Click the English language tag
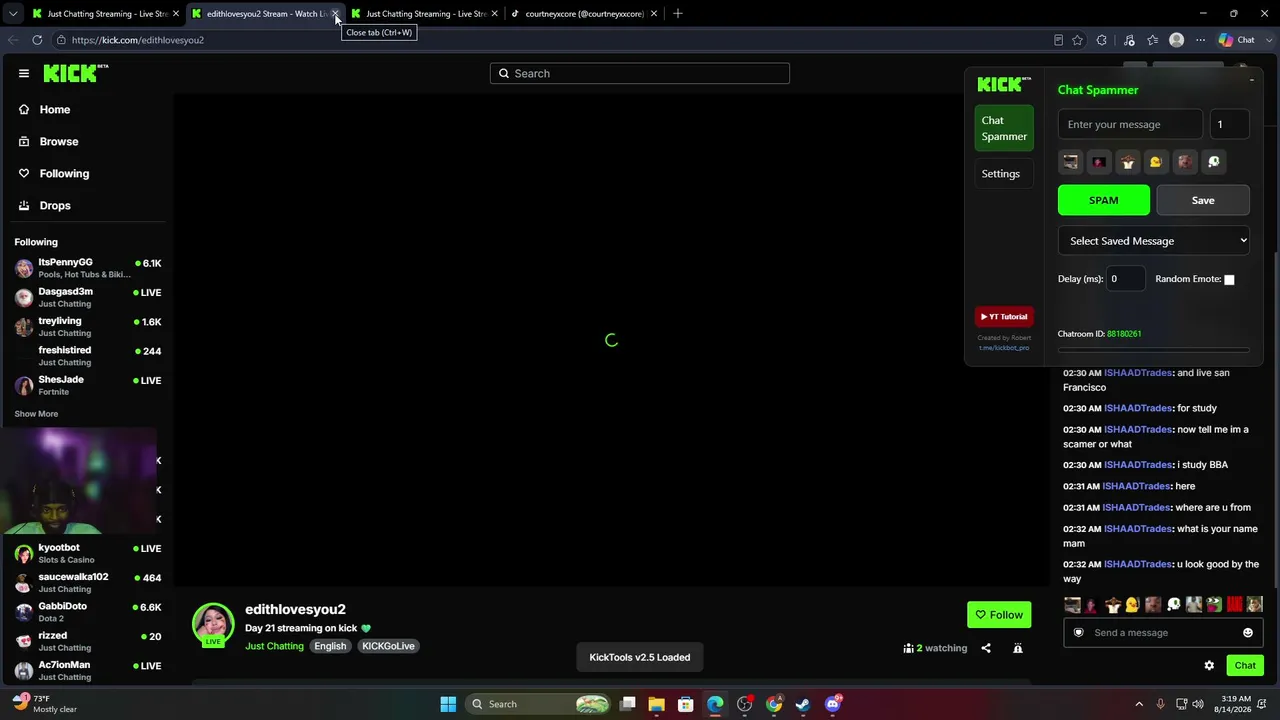Viewport: 1280px width, 720px height. 330,646
